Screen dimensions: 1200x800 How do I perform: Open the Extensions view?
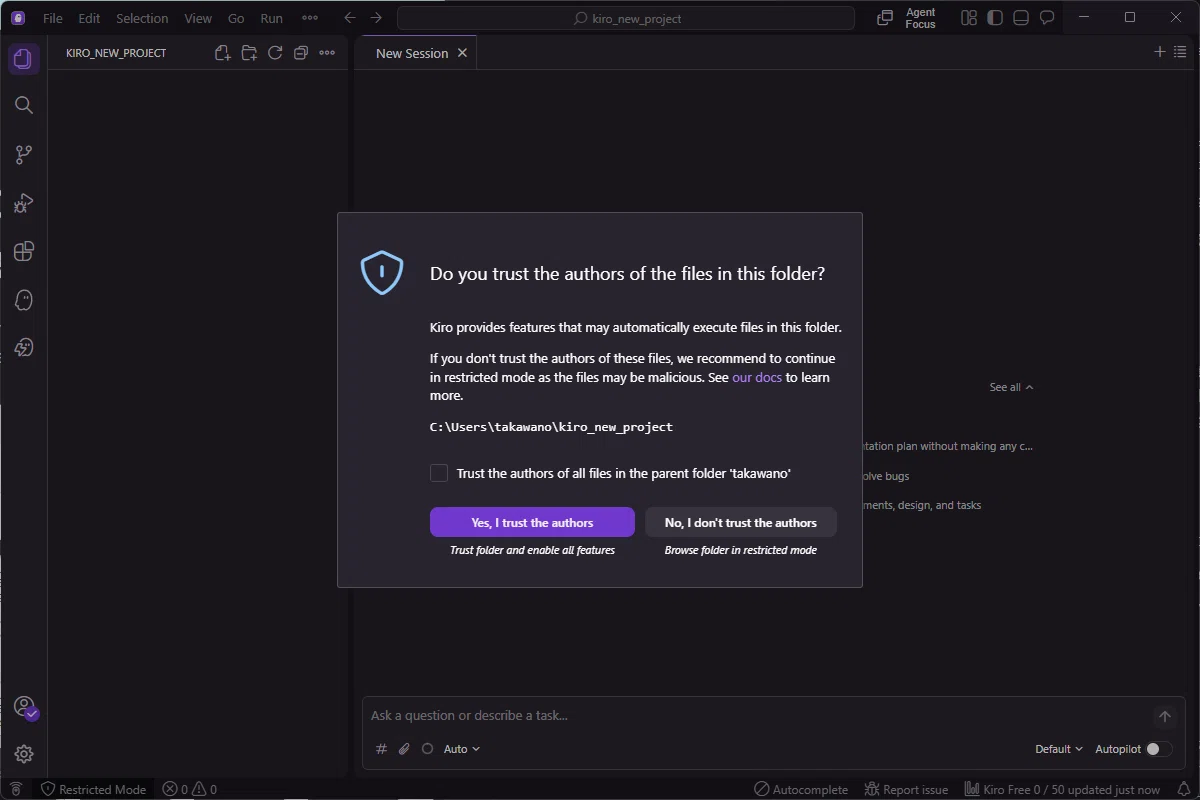point(24,251)
